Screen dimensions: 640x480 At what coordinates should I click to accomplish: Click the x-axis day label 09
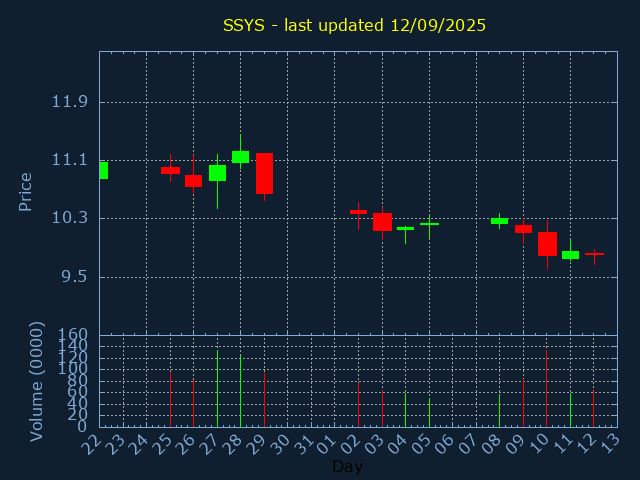(516, 445)
